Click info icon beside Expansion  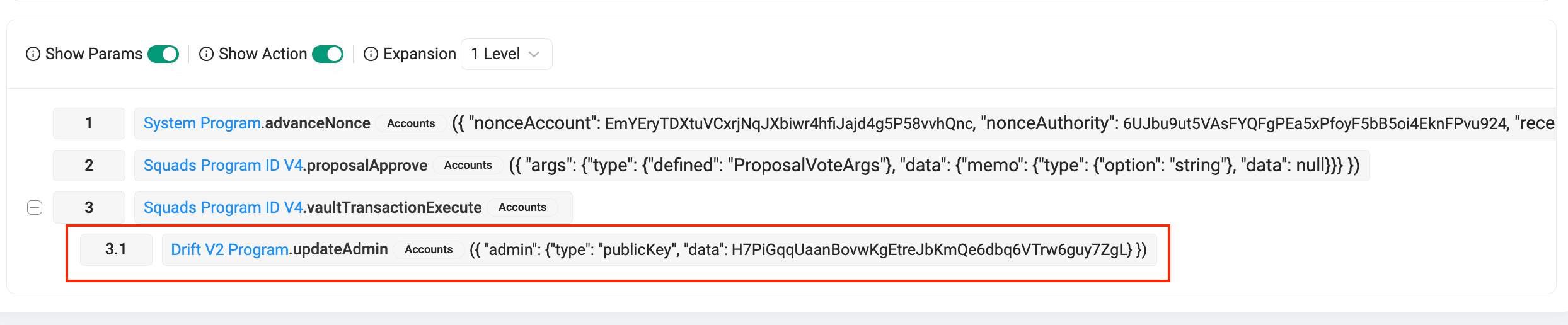(x=371, y=54)
